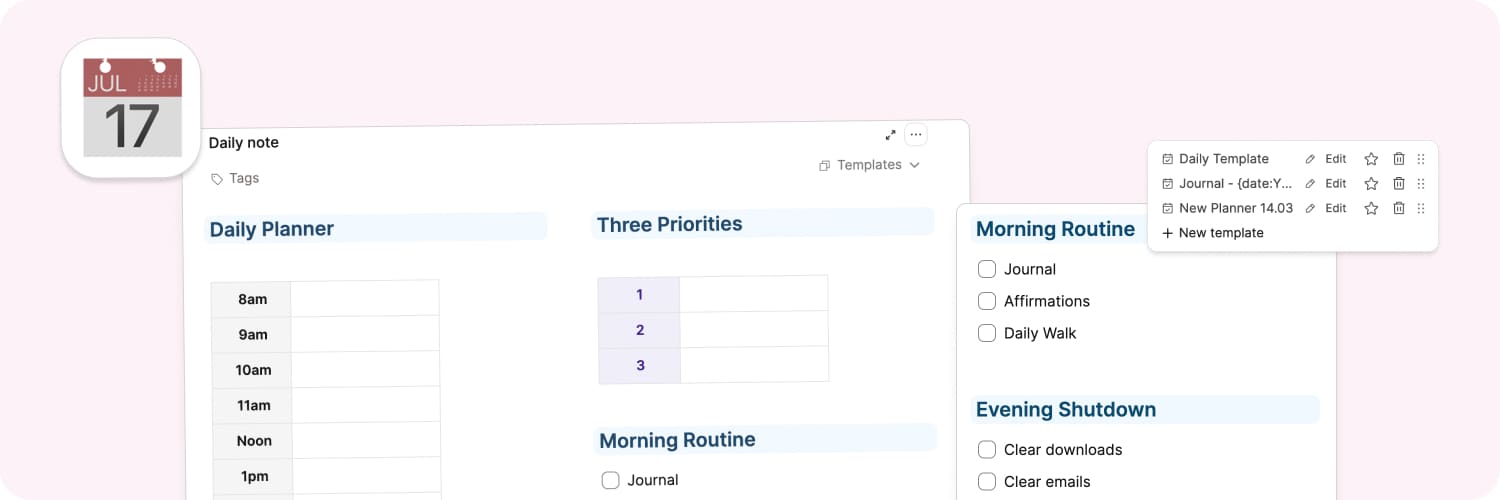Check the Journal box under right Morning Routine
The height and width of the screenshot is (500, 1500).
click(x=987, y=269)
